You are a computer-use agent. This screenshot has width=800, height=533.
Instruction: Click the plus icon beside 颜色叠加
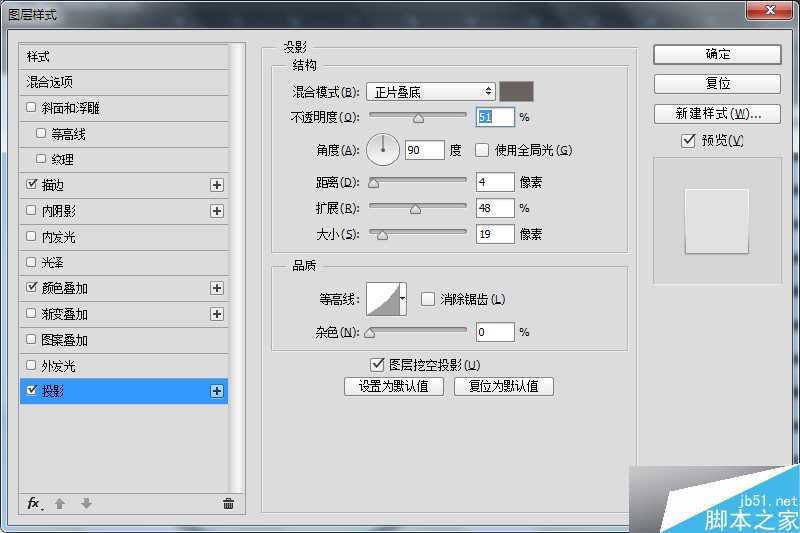pos(216,288)
